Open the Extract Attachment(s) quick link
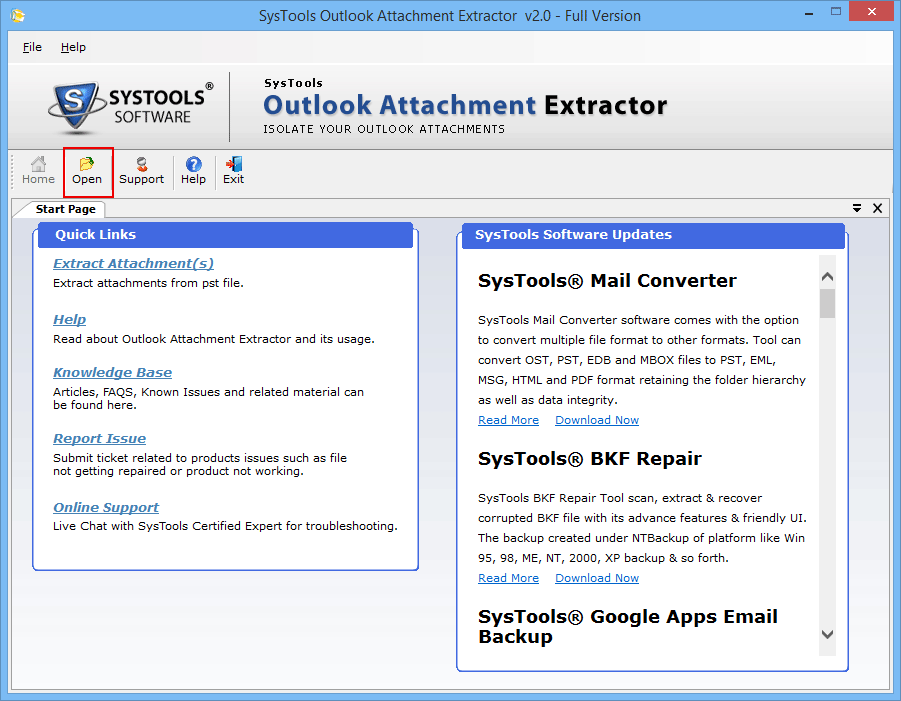The image size is (901, 701). point(133,264)
